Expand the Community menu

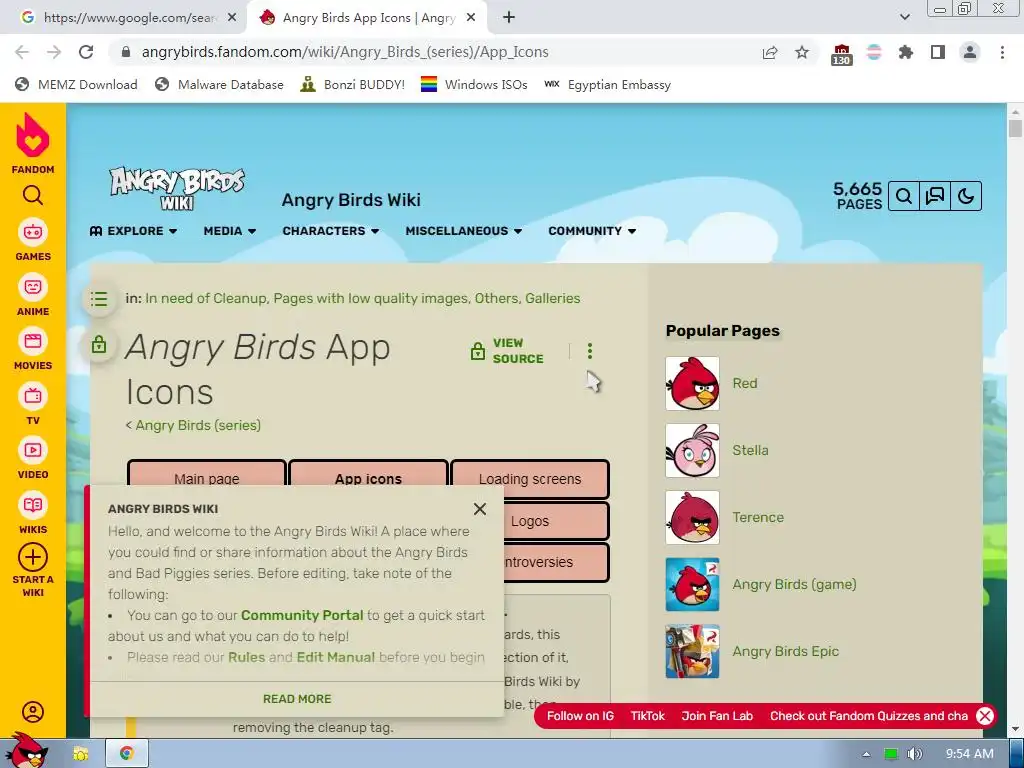[x=592, y=231]
